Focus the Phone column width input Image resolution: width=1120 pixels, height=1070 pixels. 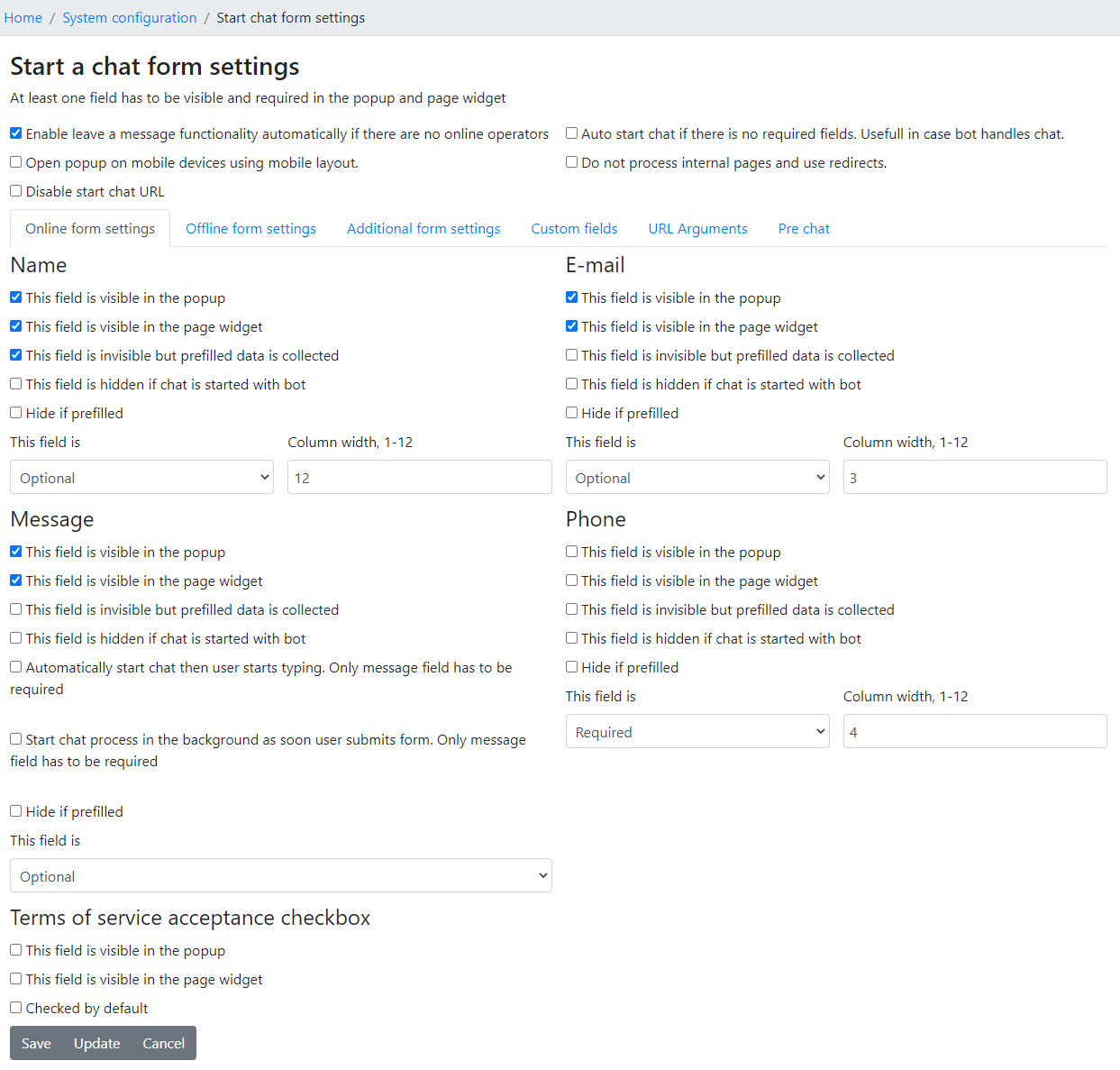point(974,732)
